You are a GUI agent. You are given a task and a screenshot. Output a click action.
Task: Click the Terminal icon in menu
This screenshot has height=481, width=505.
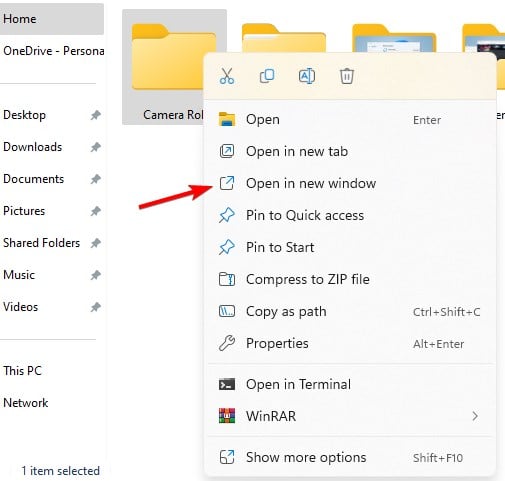coord(227,384)
